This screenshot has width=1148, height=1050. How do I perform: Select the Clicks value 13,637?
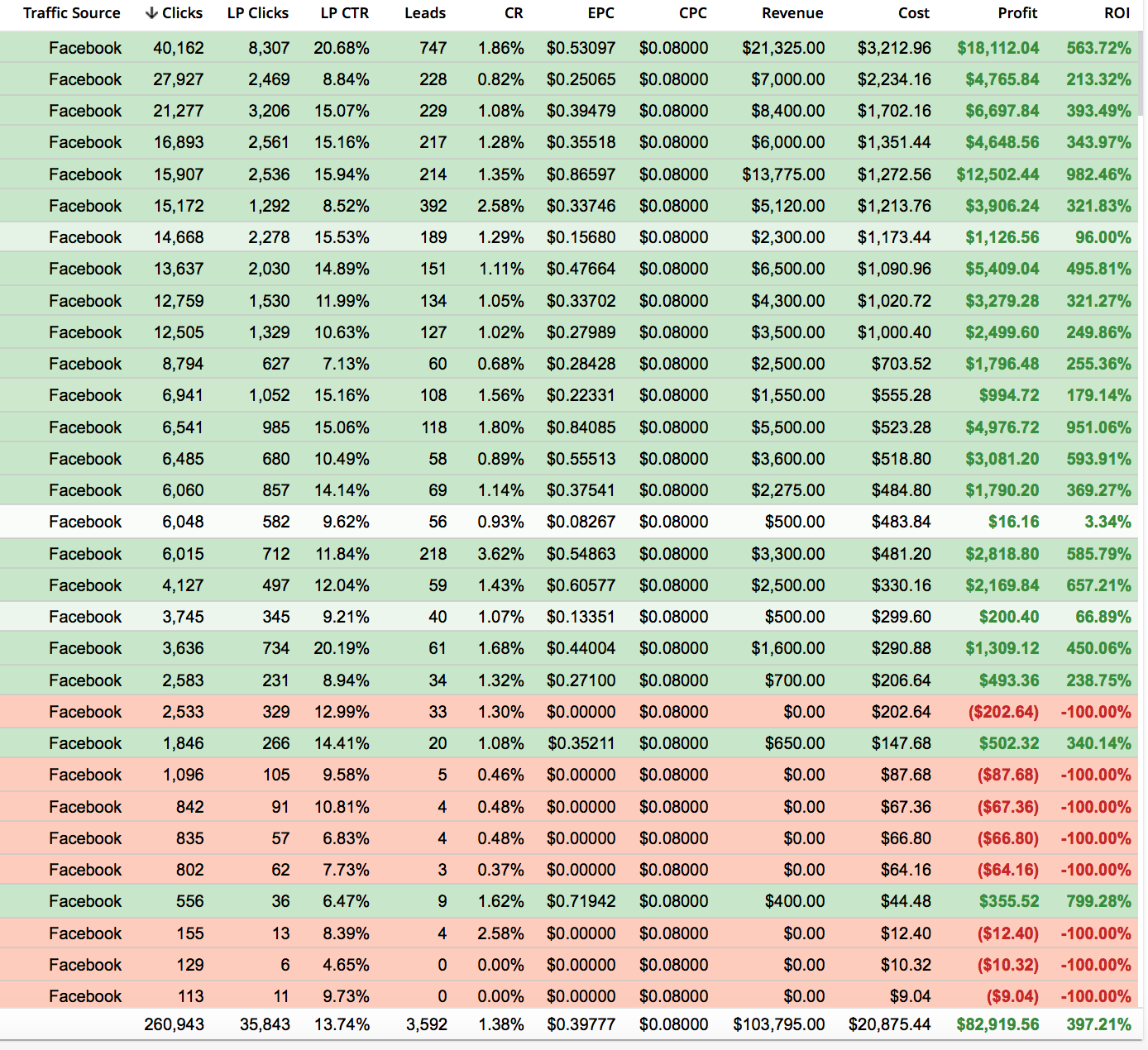(179, 269)
